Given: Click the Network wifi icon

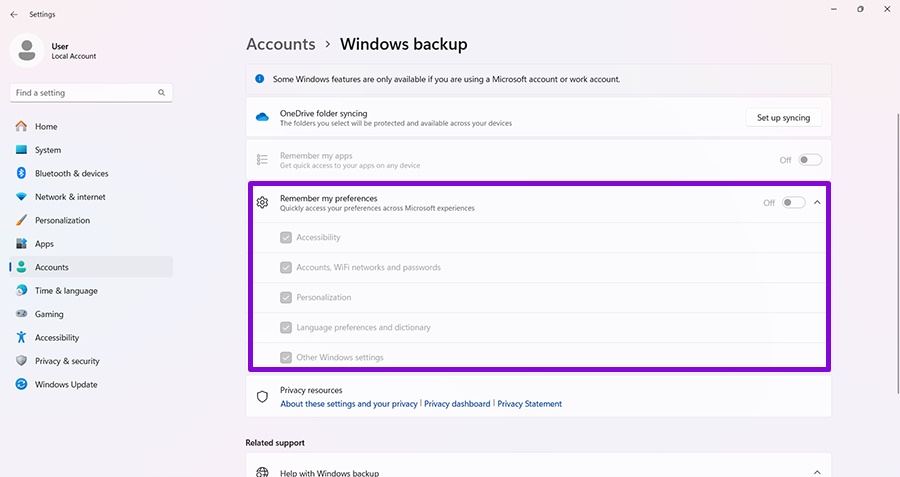Looking at the screenshot, I should pyautogui.click(x=21, y=197).
